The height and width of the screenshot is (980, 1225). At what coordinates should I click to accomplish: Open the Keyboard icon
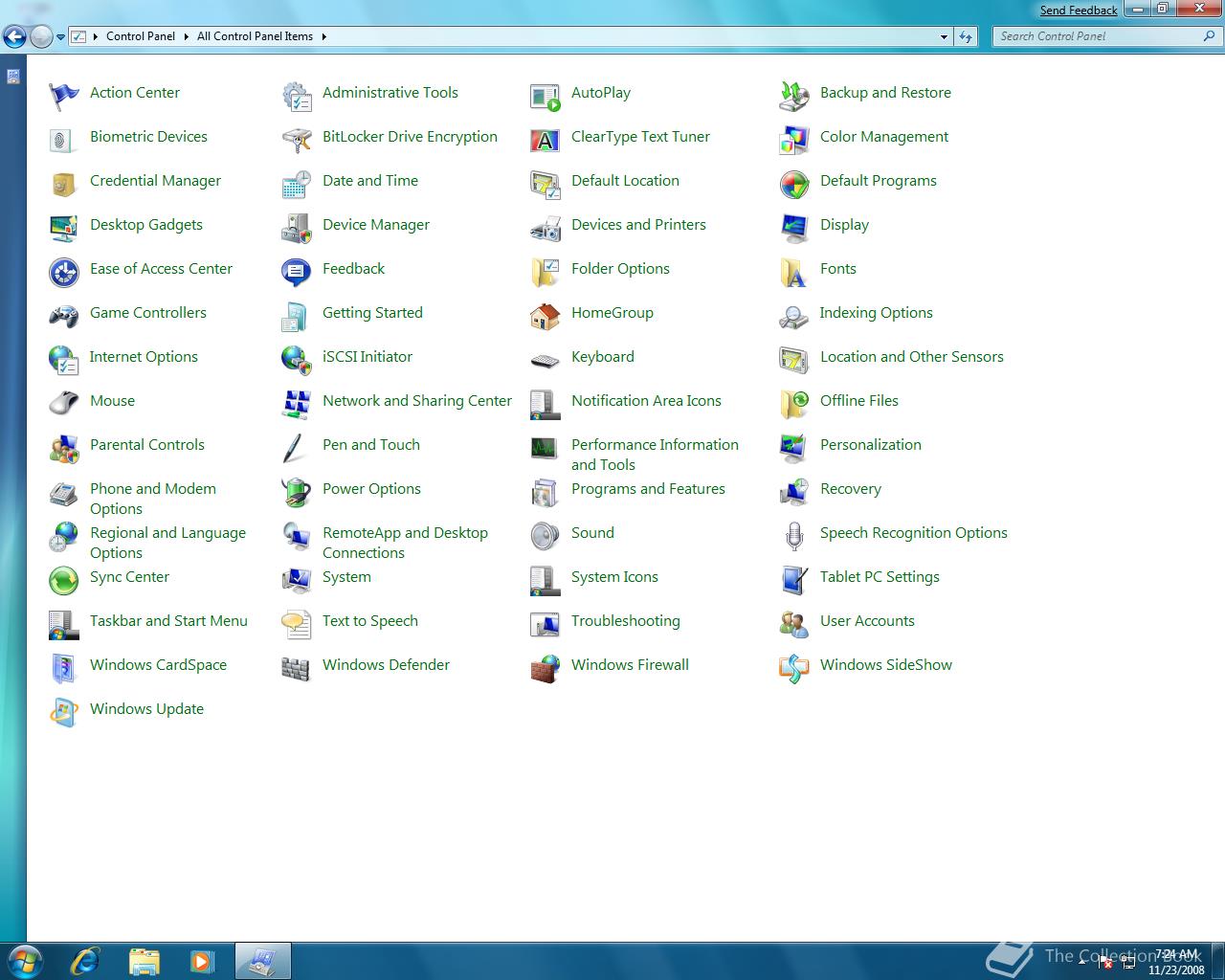[546, 360]
